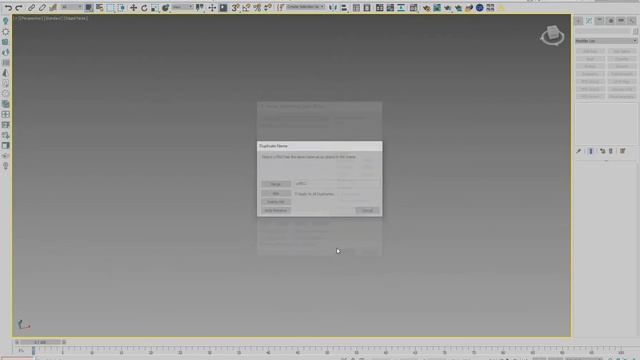The height and width of the screenshot is (360, 640).
Task: Toggle the Percent Snap button
Action: click(257, 8)
